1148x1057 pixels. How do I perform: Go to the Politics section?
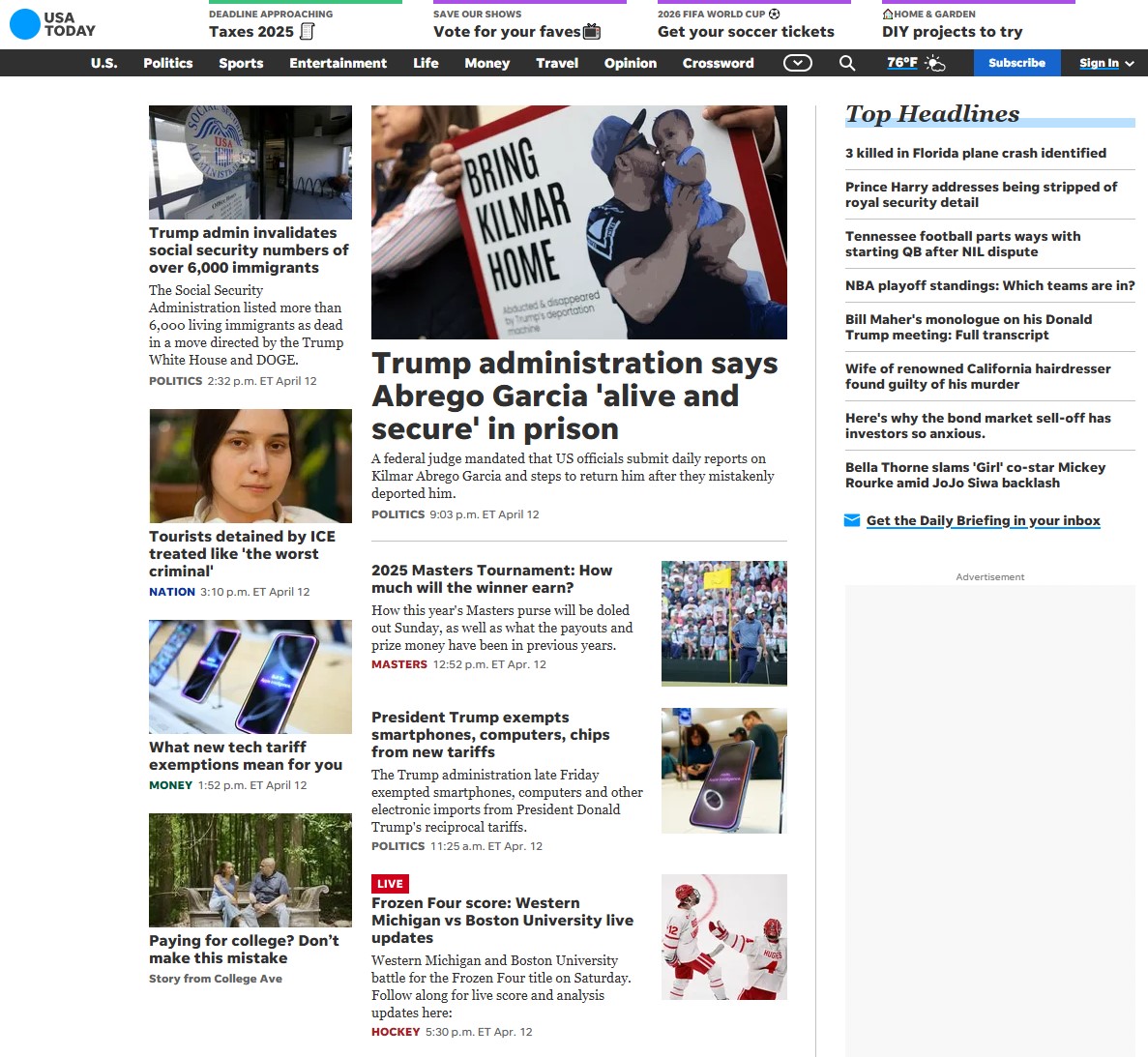168,63
